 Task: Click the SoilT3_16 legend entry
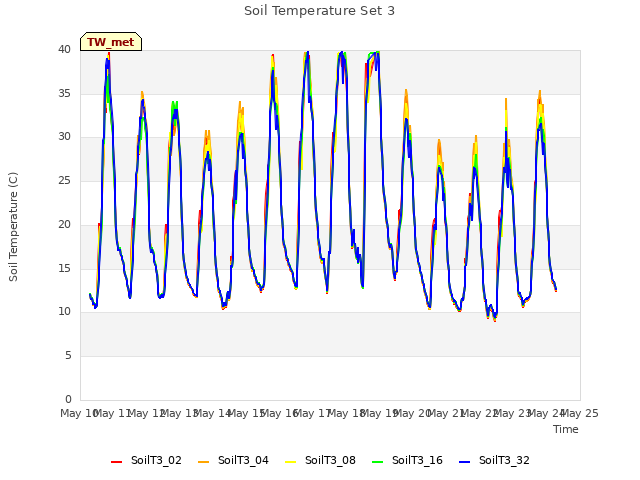pyautogui.click(x=407, y=460)
